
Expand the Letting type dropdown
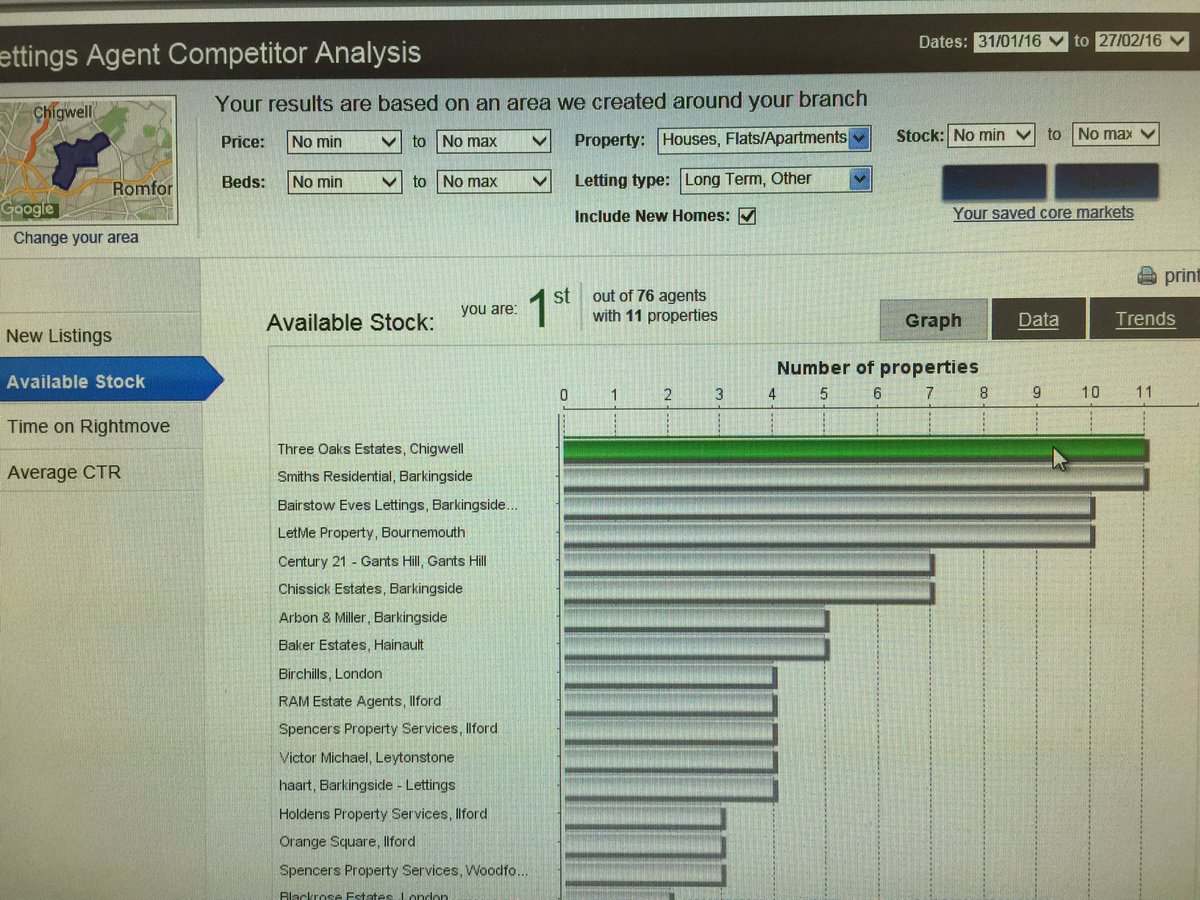coord(775,180)
